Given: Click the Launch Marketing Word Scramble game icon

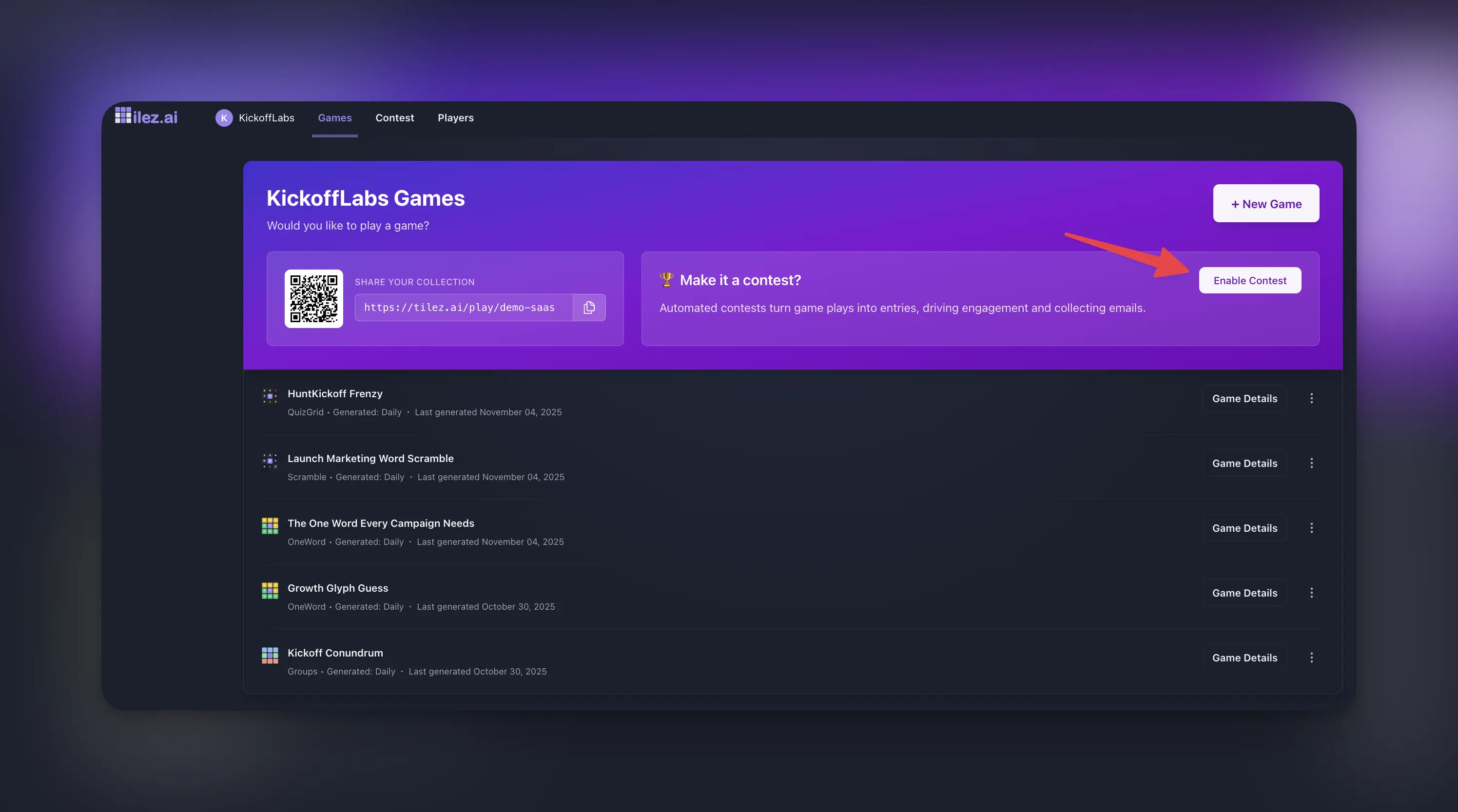Looking at the screenshot, I should 270,461.
